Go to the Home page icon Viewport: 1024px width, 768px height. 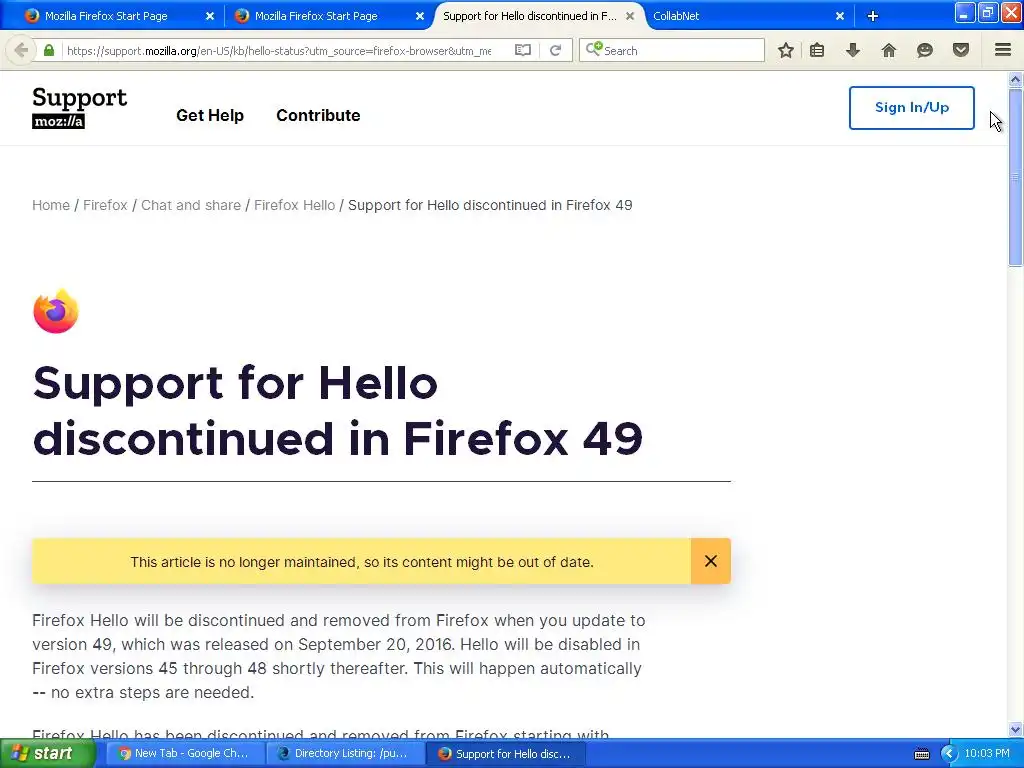(x=889, y=50)
